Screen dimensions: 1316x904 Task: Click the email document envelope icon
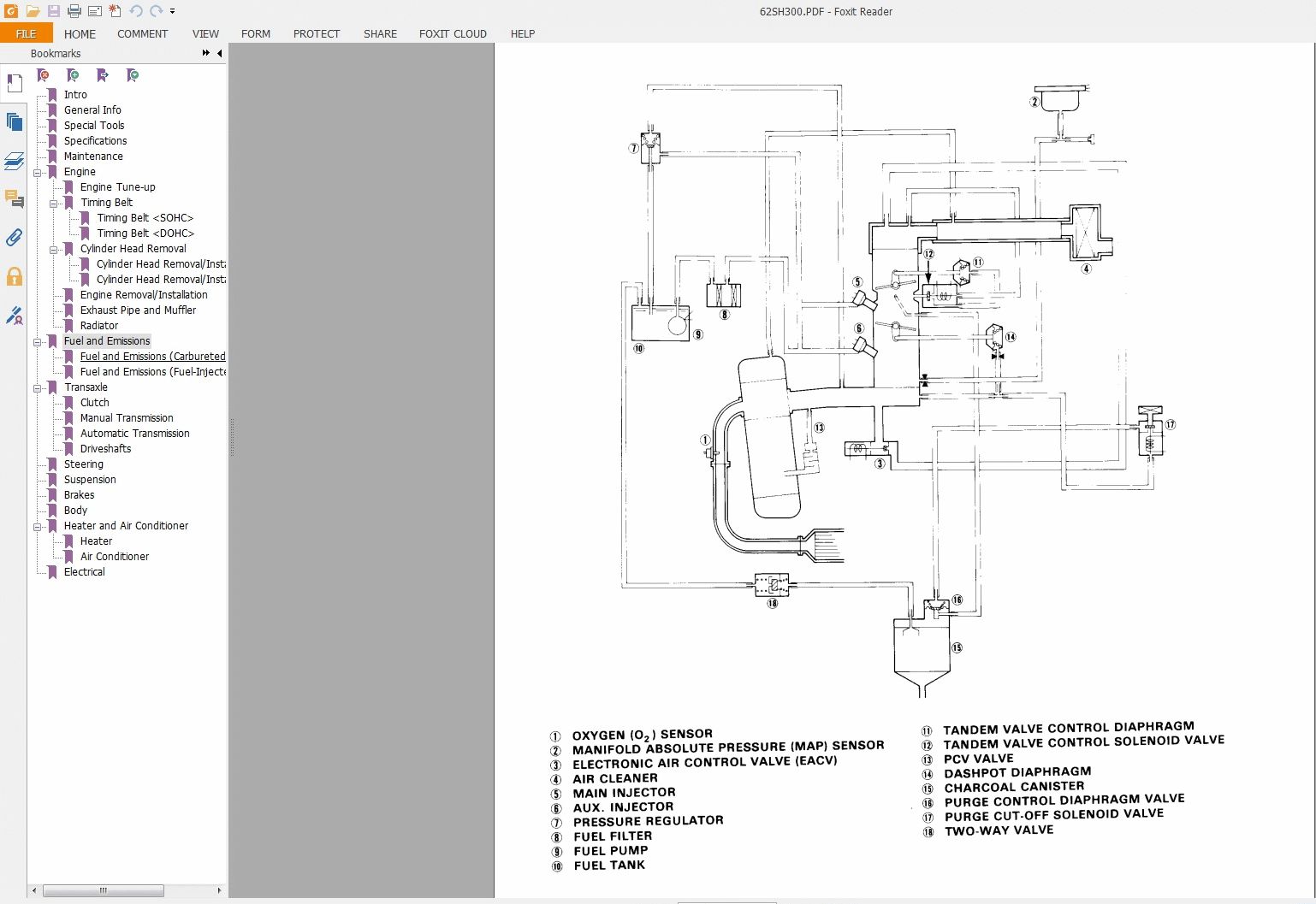[95, 11]
